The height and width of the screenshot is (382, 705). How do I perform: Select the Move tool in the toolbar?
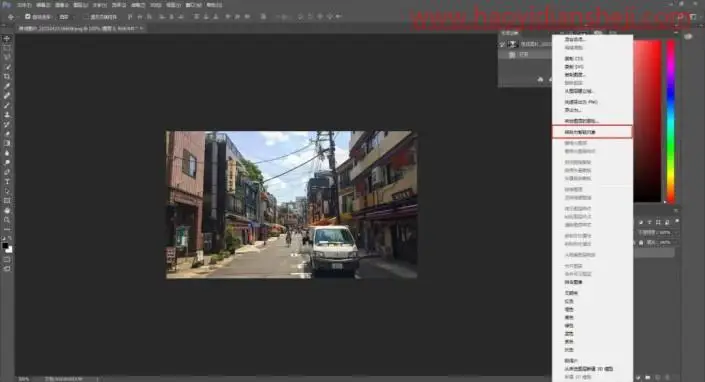[x=7, y=39]
